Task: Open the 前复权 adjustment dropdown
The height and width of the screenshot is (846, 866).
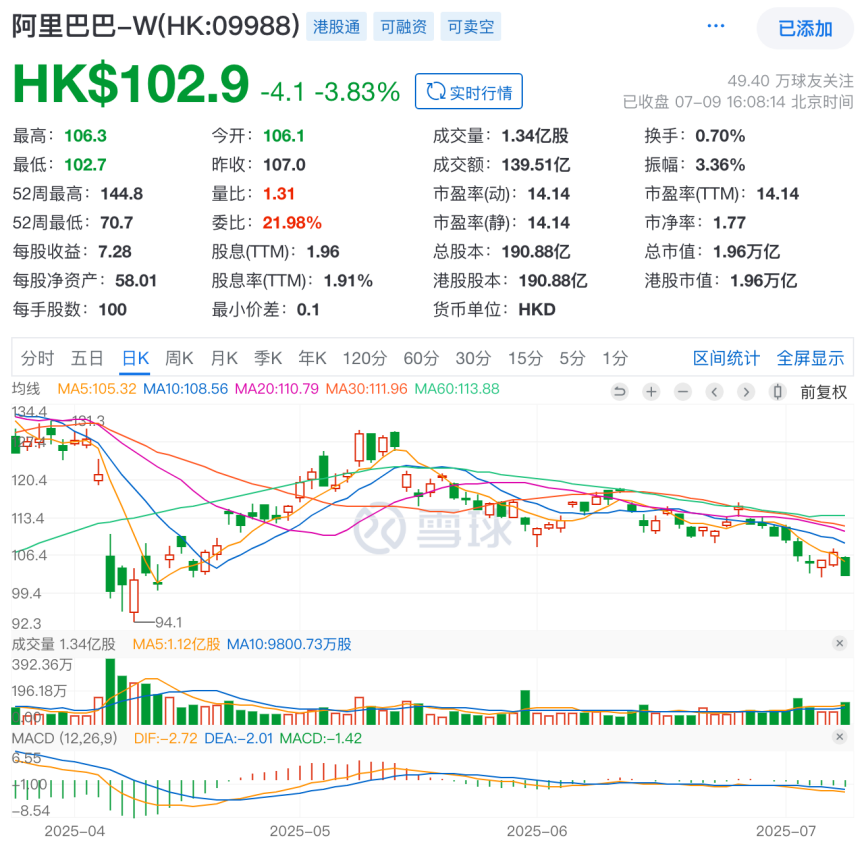Action: click(x=823, y=392)
